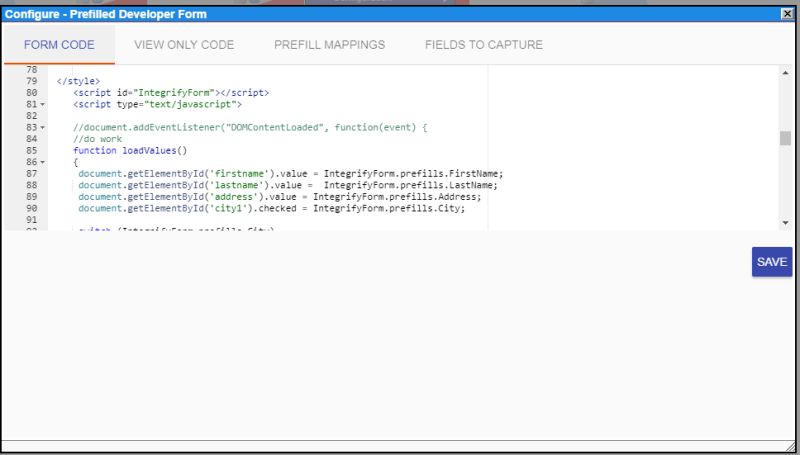The height and width of the screenshot is (455, 800).
Task: Switch to the FORM CODE tab
Action: [59, 45]
